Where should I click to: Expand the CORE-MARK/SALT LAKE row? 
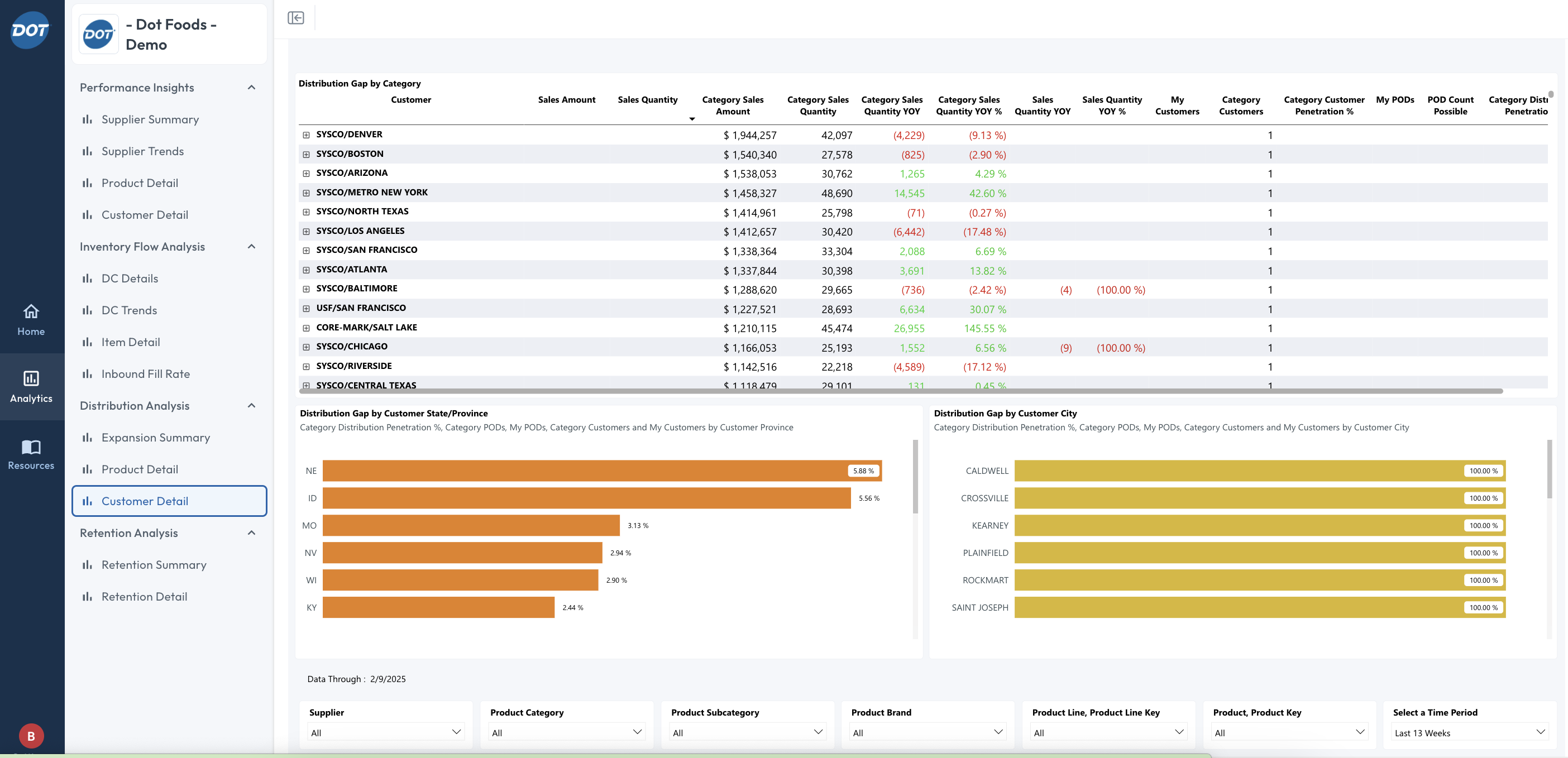[306, 328]
